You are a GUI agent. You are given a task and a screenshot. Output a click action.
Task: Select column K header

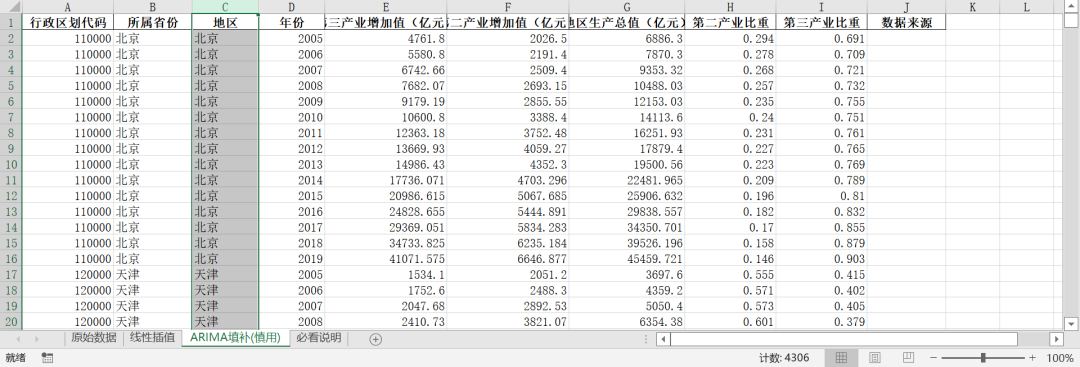tap(972, 6)
